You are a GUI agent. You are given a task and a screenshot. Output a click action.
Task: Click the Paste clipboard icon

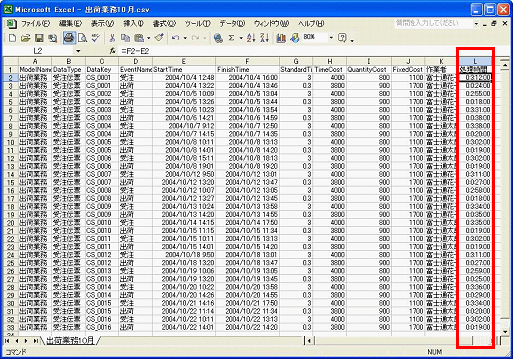(139, 38)
